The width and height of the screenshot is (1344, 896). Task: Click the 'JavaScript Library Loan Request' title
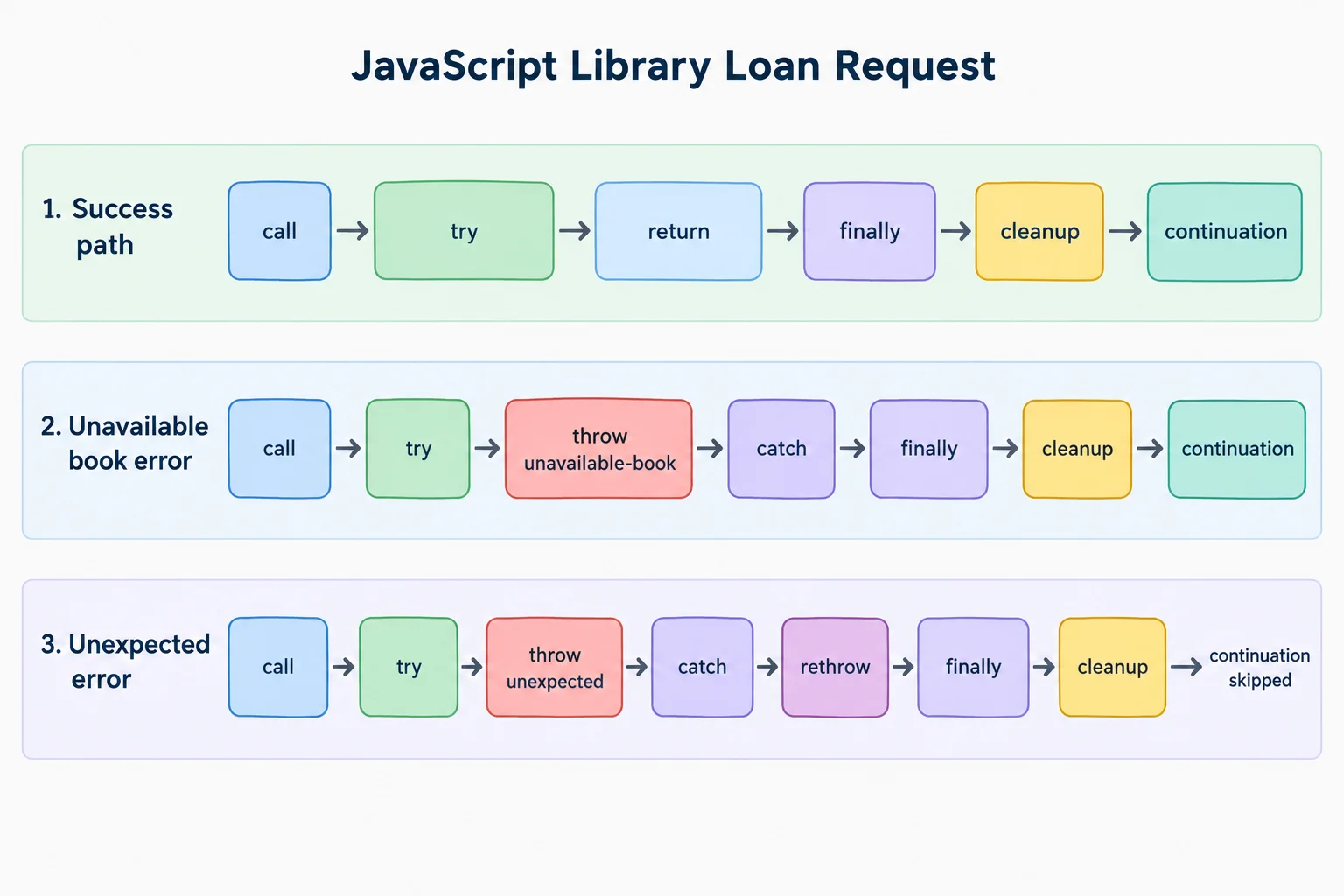673,66
